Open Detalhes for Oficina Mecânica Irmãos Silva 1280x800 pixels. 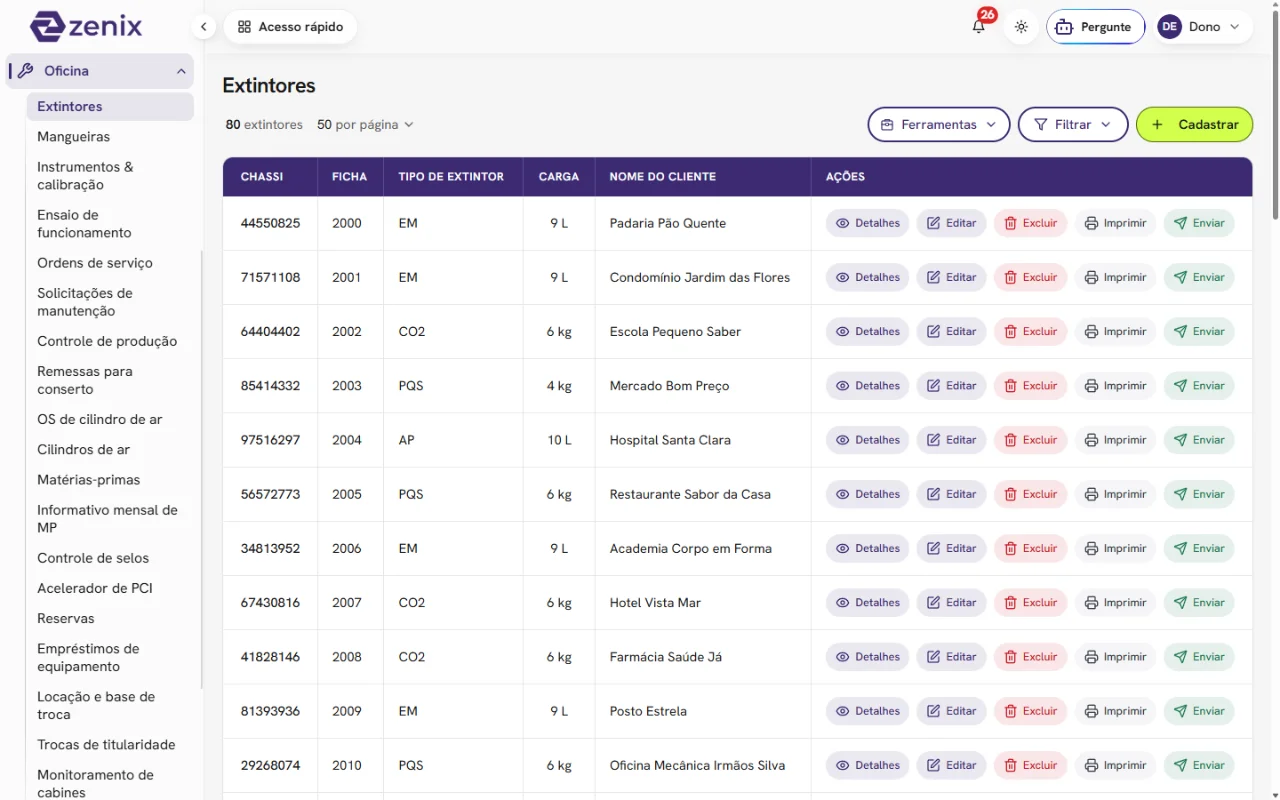867,765
